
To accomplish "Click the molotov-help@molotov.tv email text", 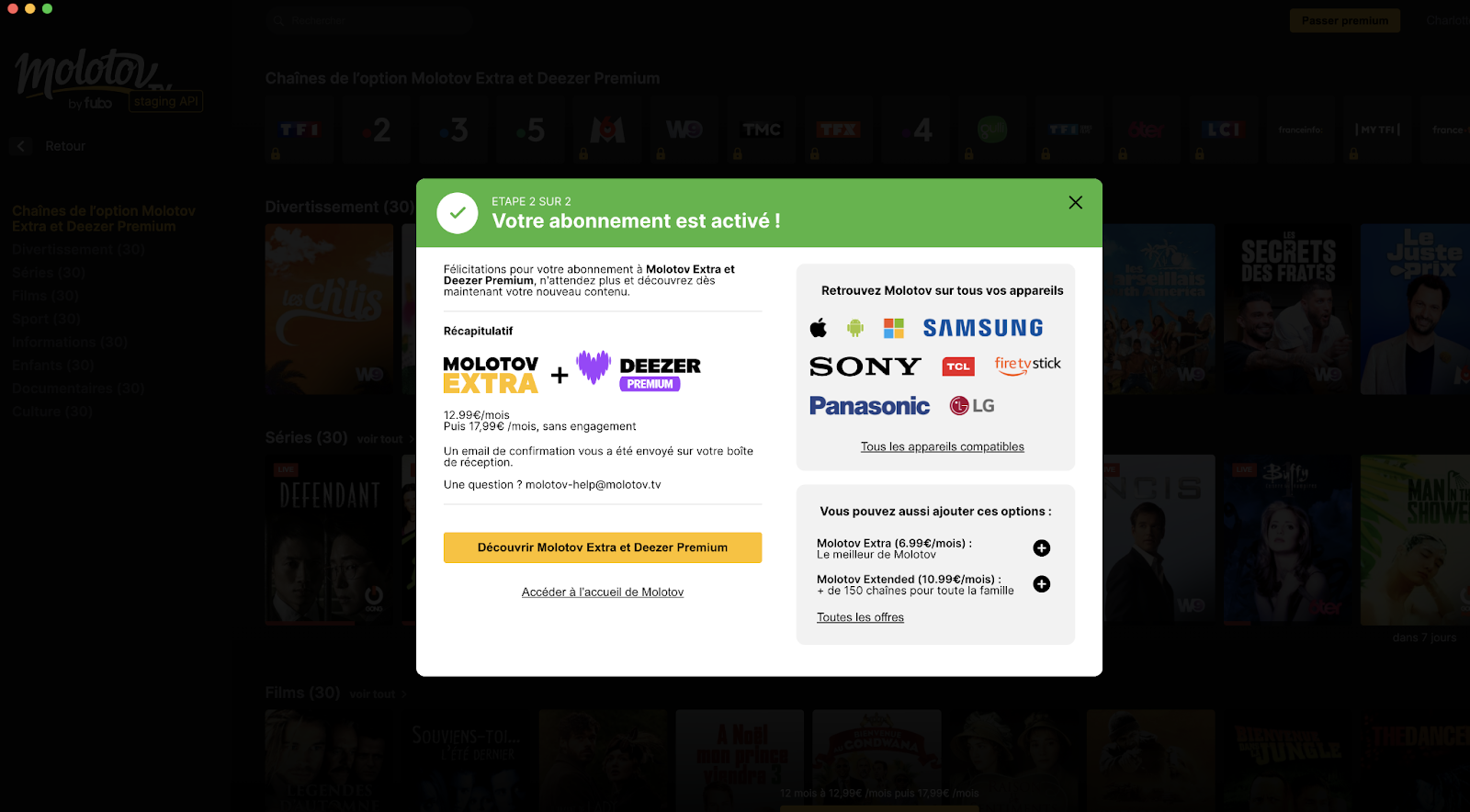I will (x=593, y=485).
